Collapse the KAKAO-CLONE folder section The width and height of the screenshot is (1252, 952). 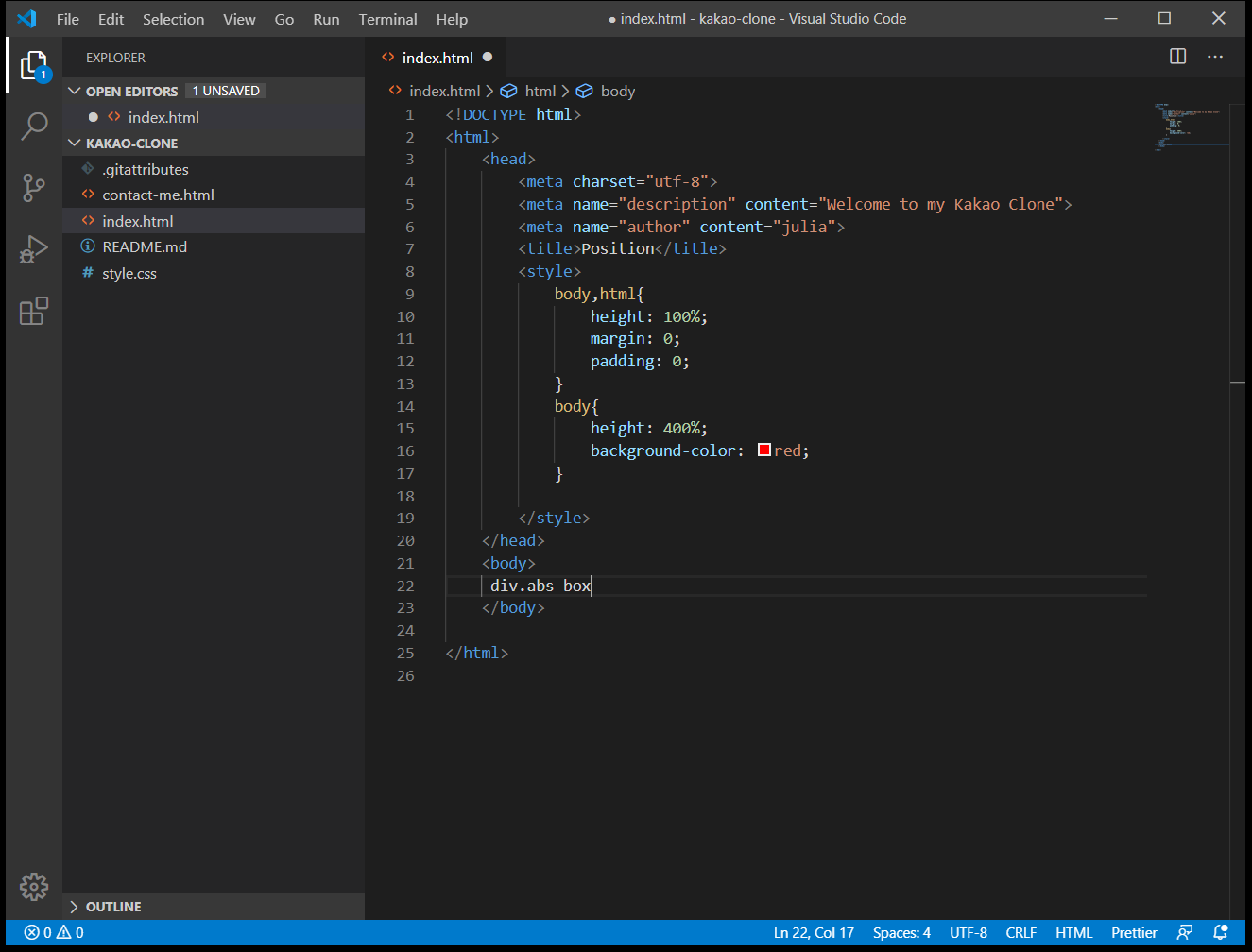point(75,143)
